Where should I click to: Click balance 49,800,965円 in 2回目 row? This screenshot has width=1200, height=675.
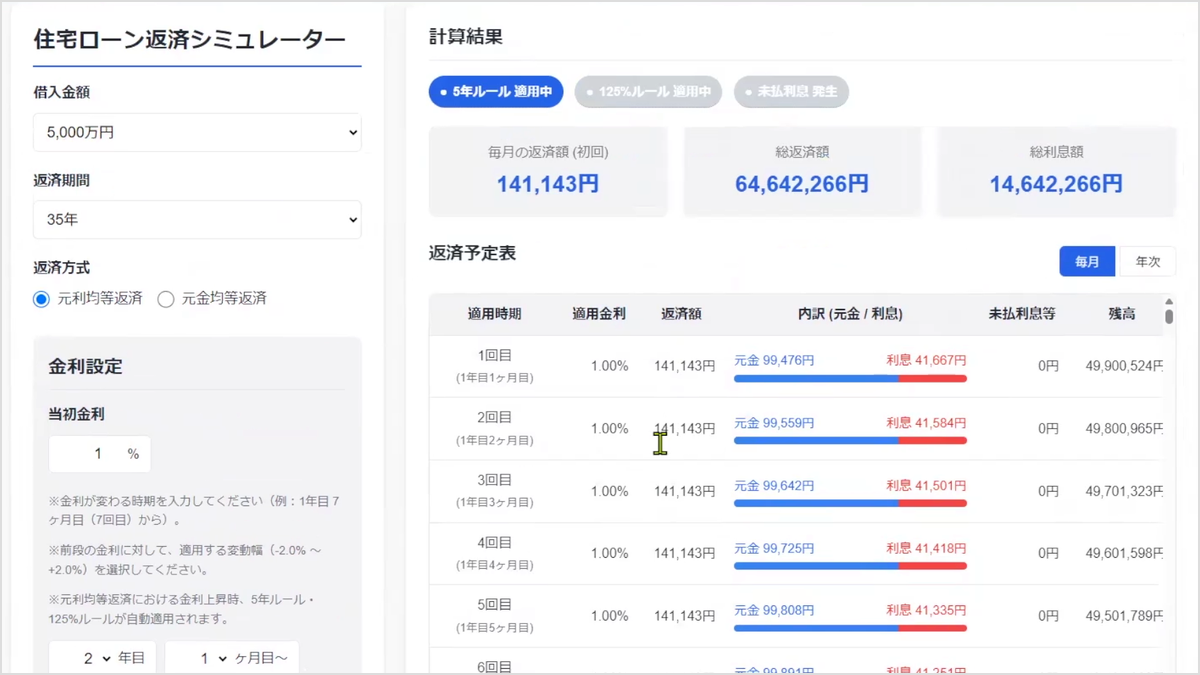pos(1124,429)
